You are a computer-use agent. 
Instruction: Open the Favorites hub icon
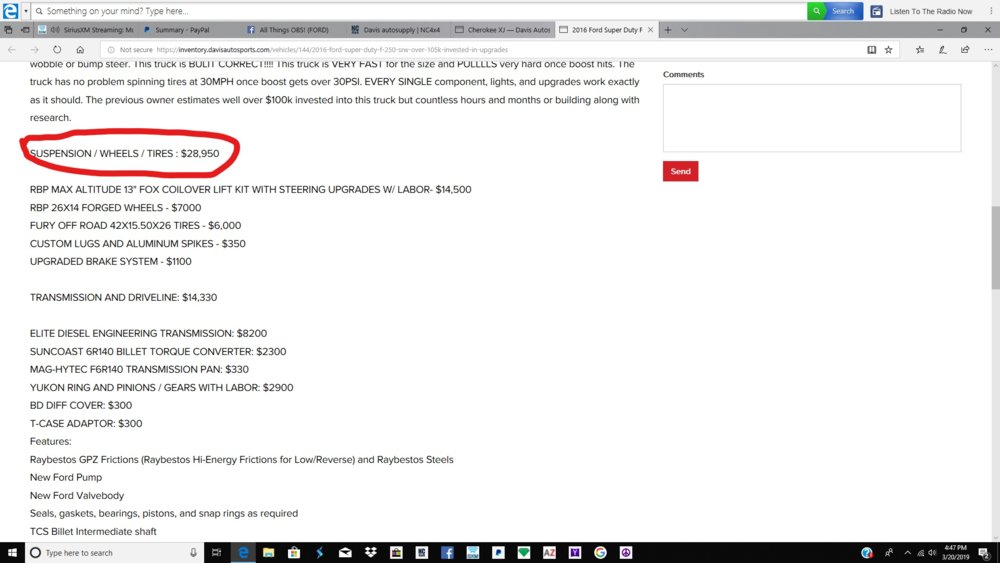920,50
